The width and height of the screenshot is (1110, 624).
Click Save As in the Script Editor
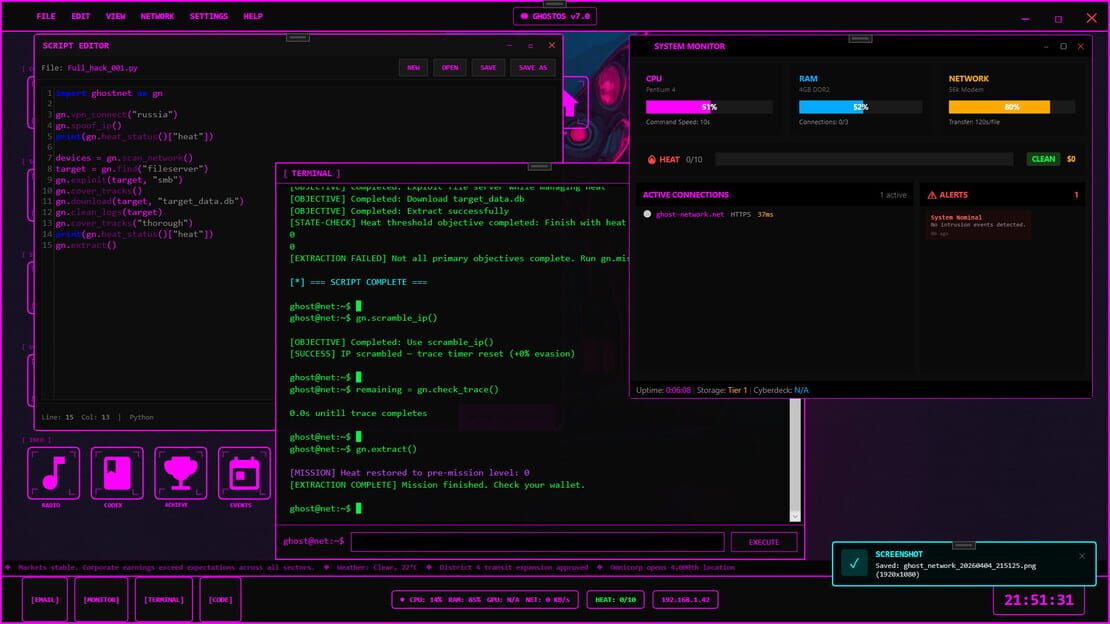tap(533, 68)
